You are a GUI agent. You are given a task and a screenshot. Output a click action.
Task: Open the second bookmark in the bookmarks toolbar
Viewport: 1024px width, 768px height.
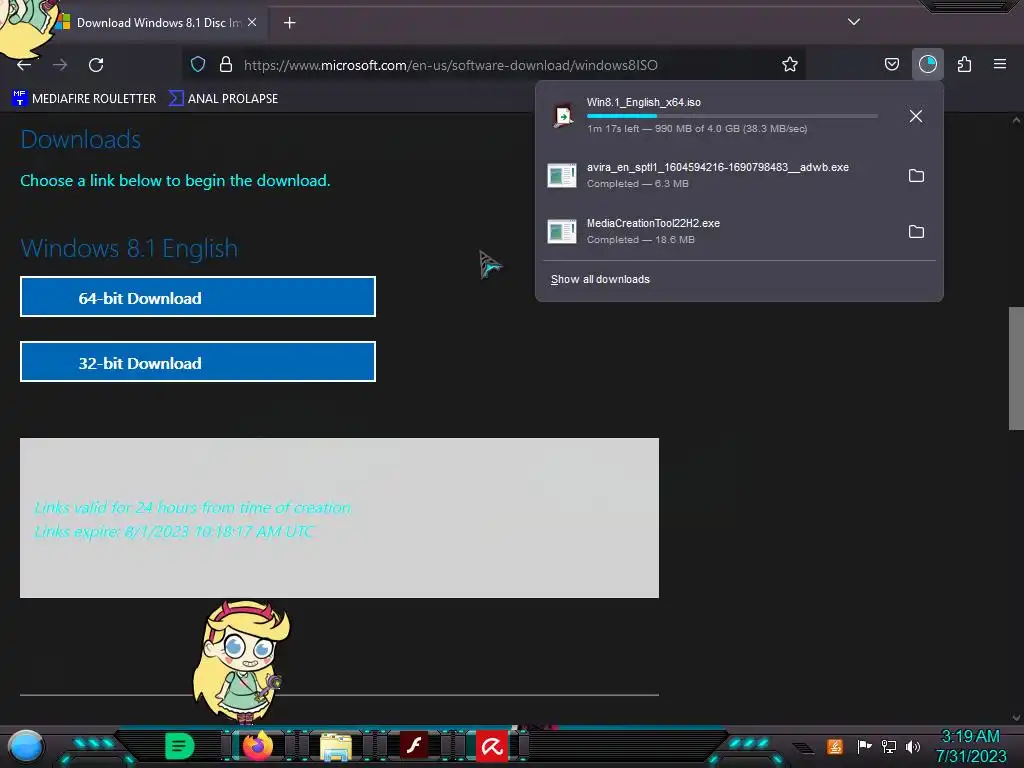(223, 99)
